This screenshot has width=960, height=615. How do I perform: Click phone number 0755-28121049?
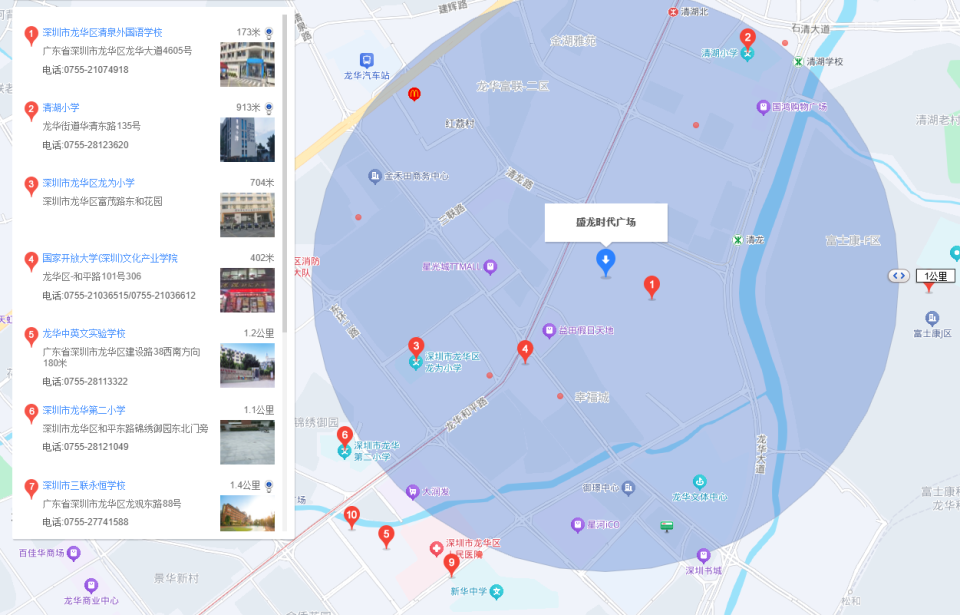[96, 447]
